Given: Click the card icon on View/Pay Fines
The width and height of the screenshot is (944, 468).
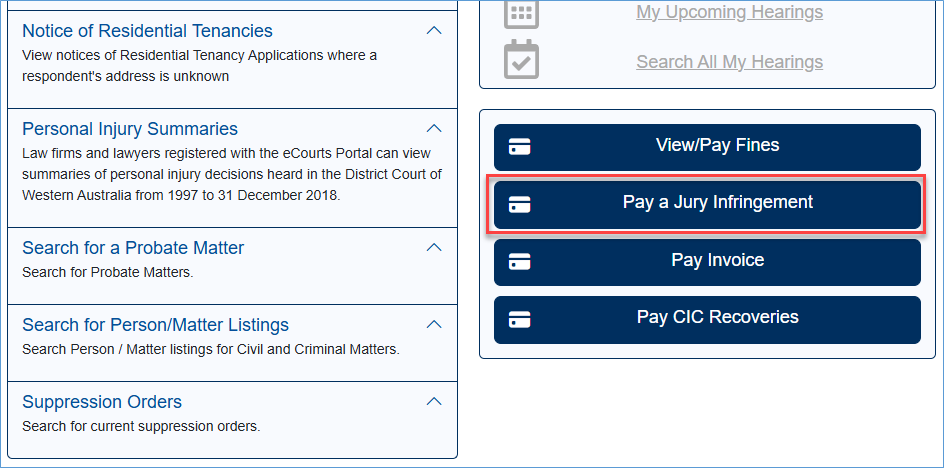Looking at the screenshot, I should [x=519, y=147].
